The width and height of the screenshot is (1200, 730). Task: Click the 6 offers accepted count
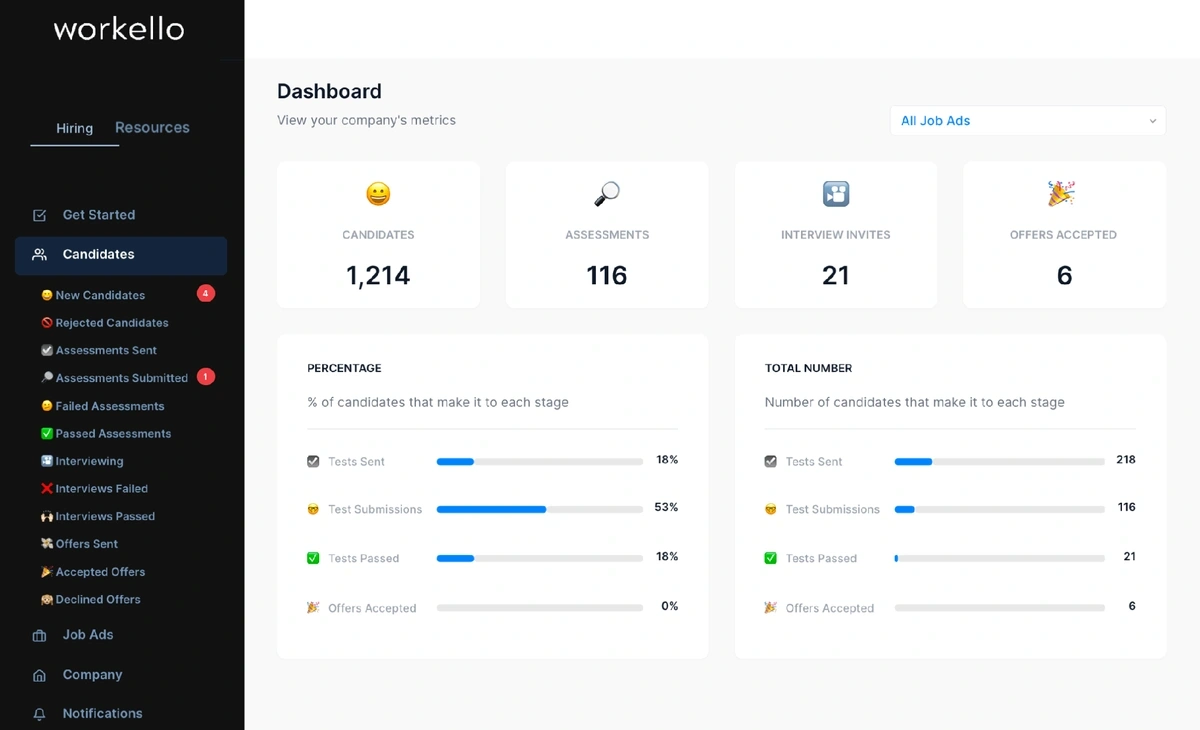coord(1064,276)
